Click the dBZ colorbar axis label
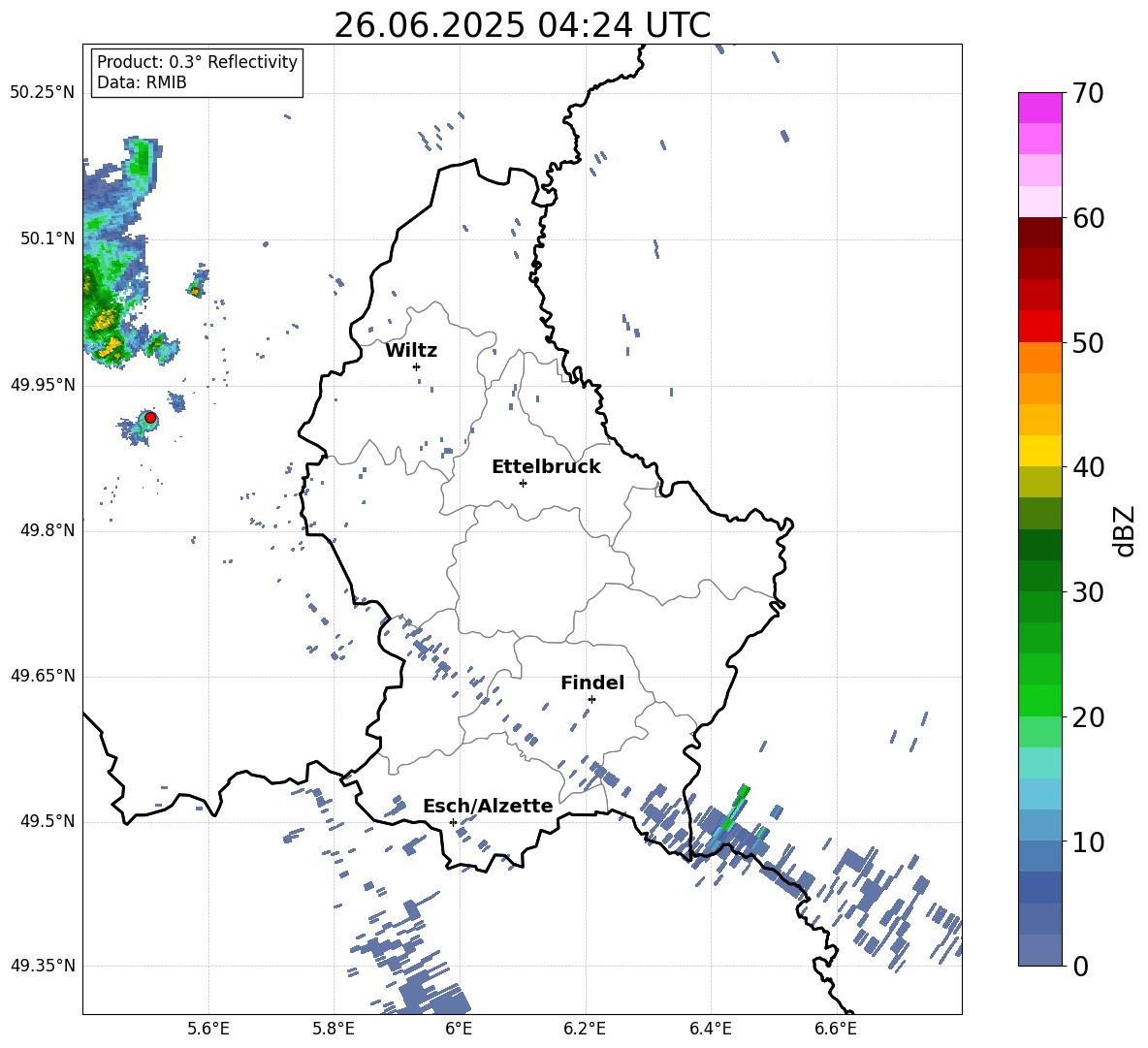The width and height of the screenshot is (1148, 1048). (x=1126, y=530)
